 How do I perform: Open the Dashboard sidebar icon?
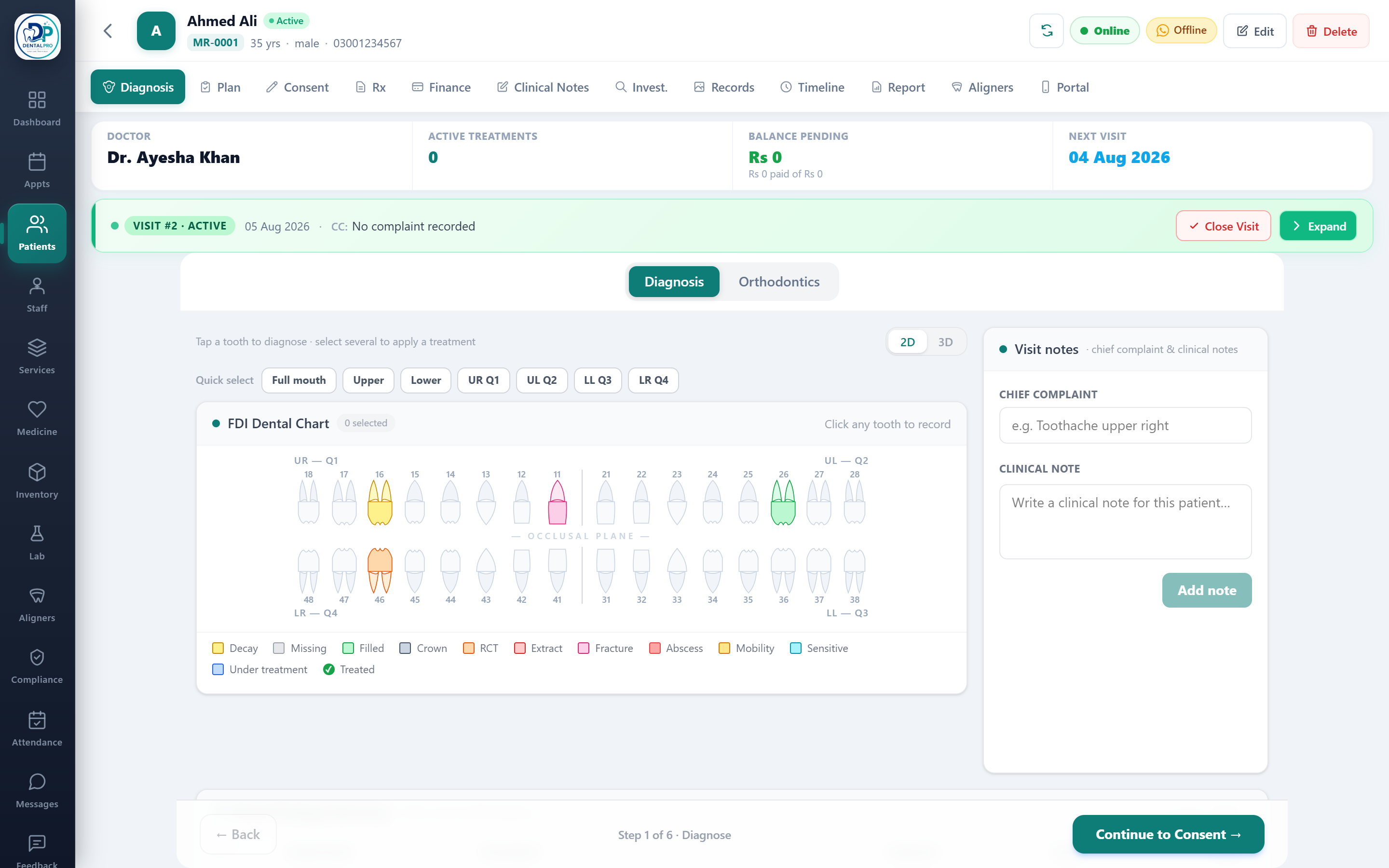point(37,108)
